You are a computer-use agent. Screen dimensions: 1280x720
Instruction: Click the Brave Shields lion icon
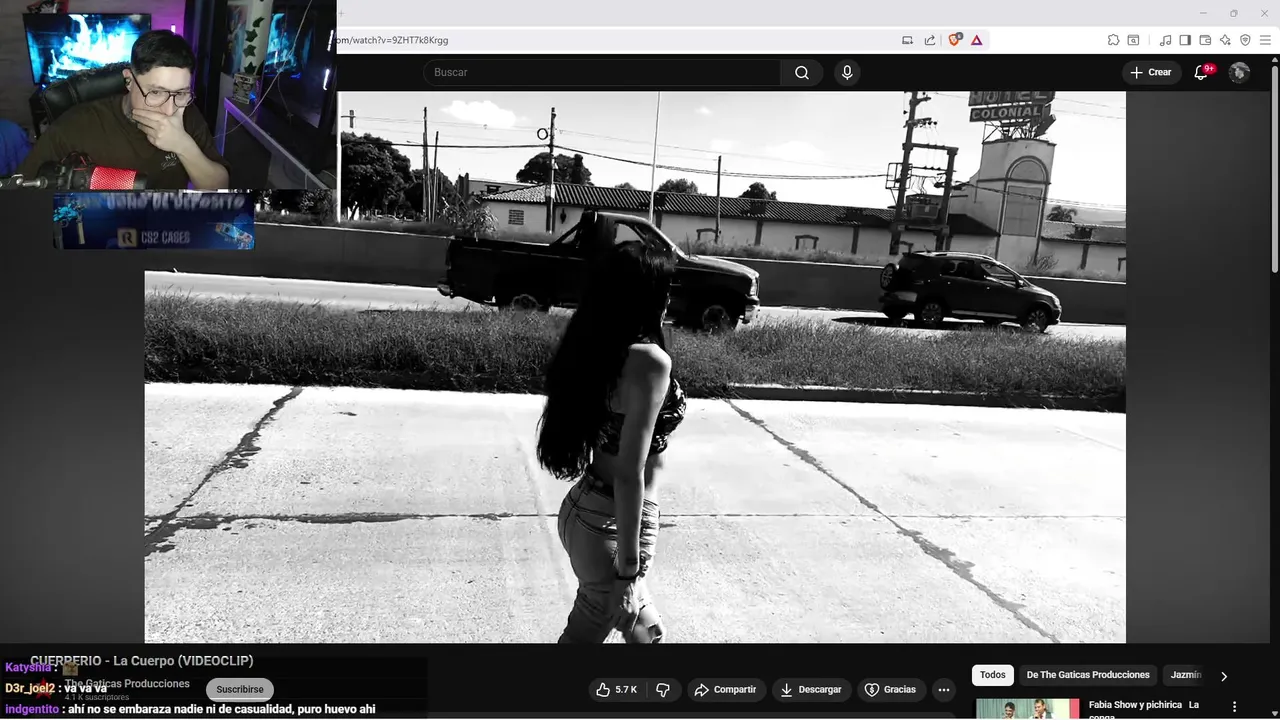pyautogui.click(x=955, y=40)
